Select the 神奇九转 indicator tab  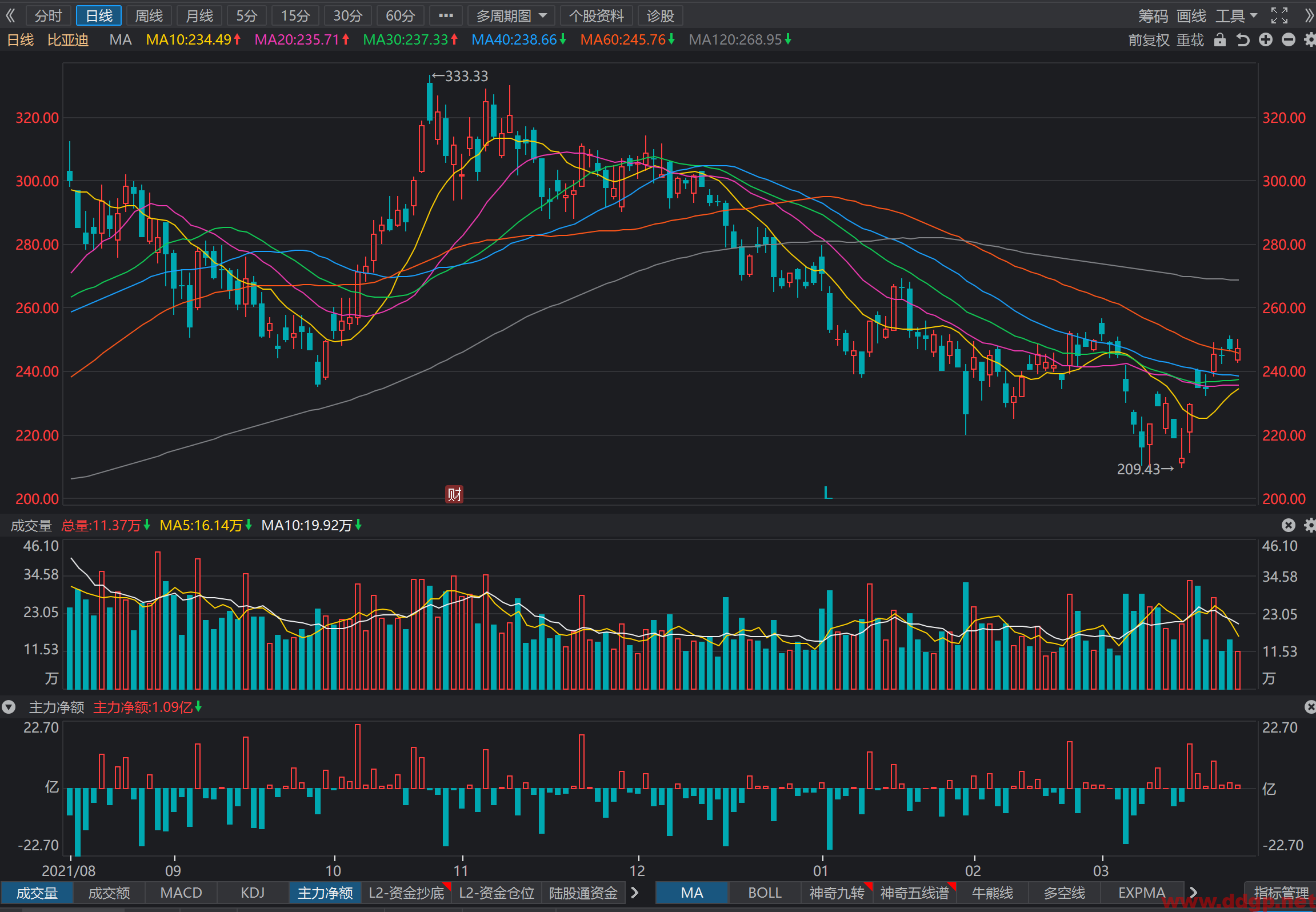coord(837,893)
